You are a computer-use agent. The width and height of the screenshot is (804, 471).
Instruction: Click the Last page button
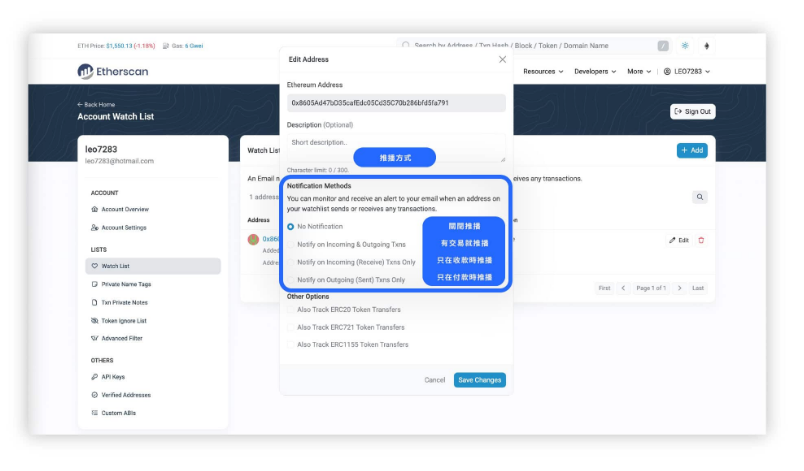pyautogui.click(x=698, y=288)
